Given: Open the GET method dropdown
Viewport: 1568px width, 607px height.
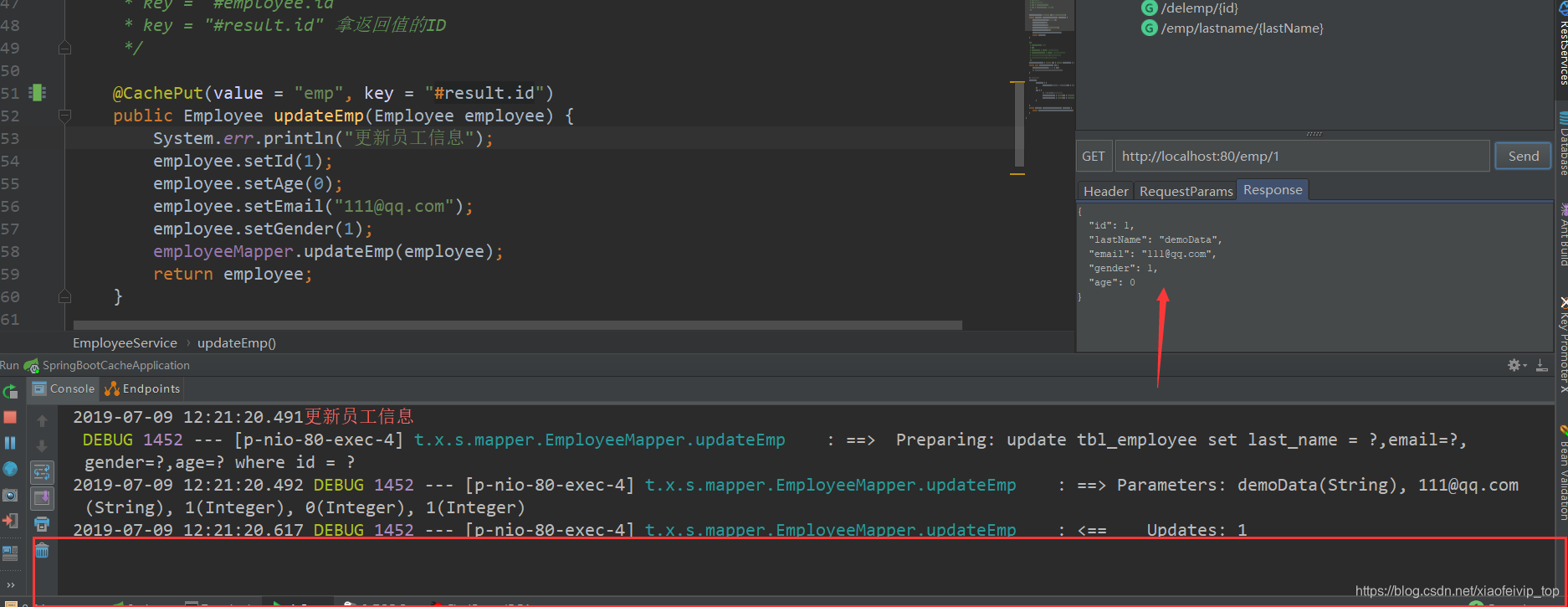Looking at the screenshot, I should (x=1094, y=156).
